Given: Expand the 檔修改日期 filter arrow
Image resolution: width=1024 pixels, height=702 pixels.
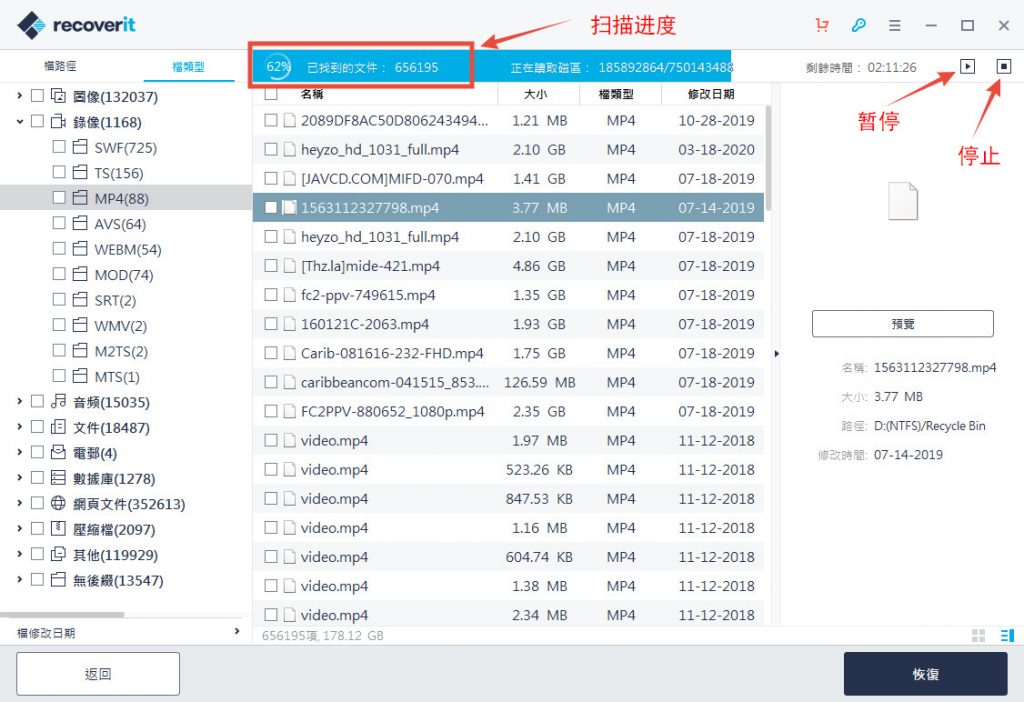Looking at the screenshot, I should (237, 631).
